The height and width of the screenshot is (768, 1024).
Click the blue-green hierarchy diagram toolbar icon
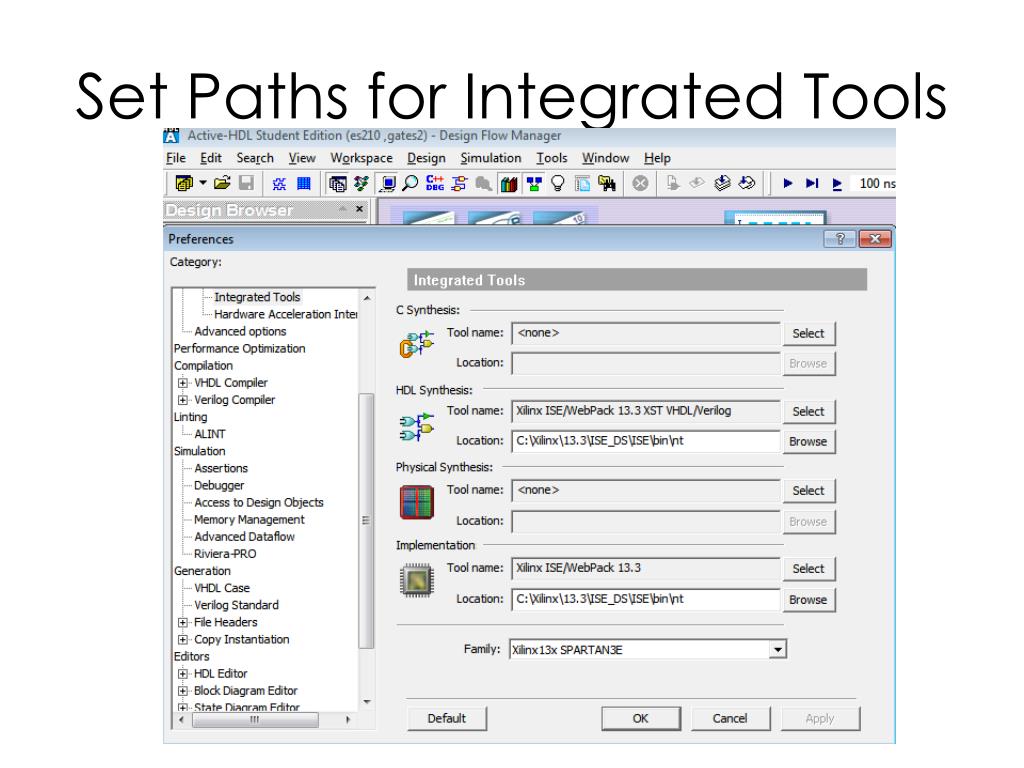point(534,184)
